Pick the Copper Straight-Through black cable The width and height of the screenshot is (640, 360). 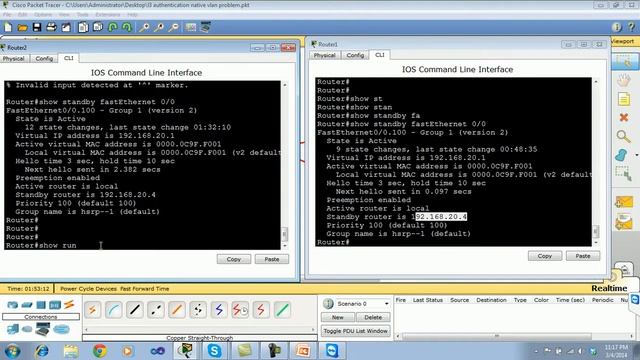click(135, 310)
